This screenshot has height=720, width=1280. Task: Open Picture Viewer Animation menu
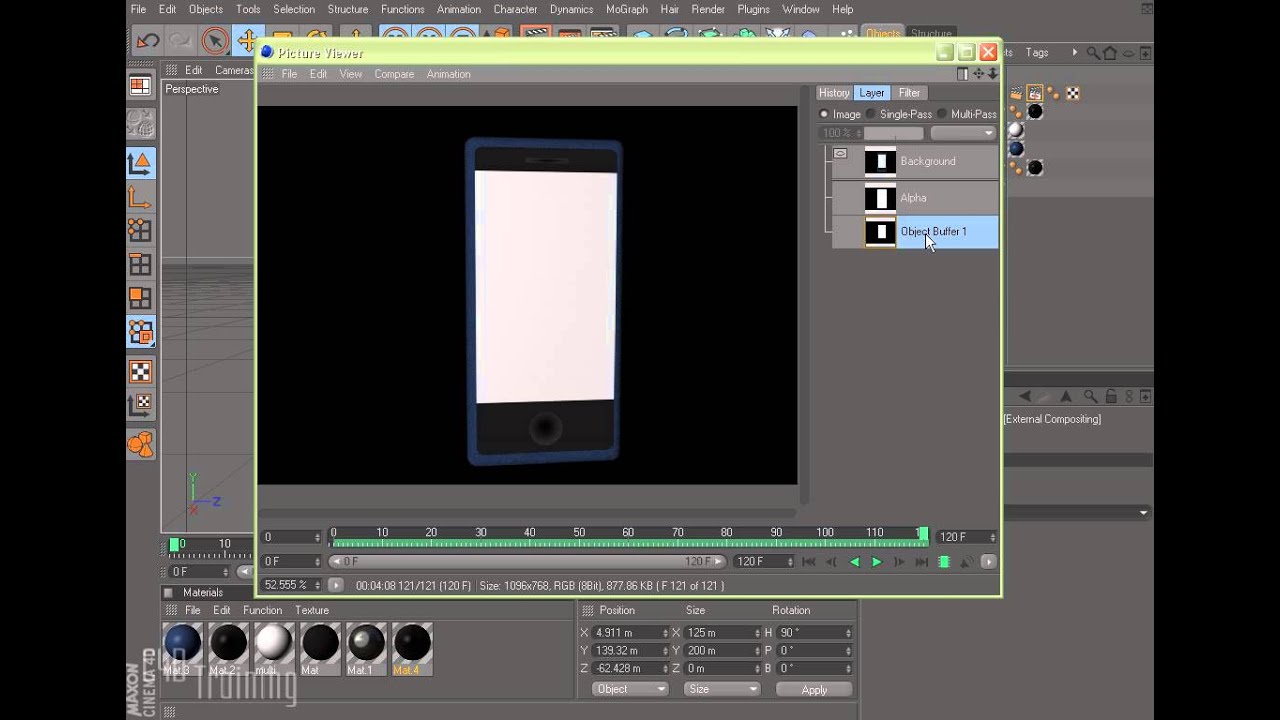tap(448, 74)
